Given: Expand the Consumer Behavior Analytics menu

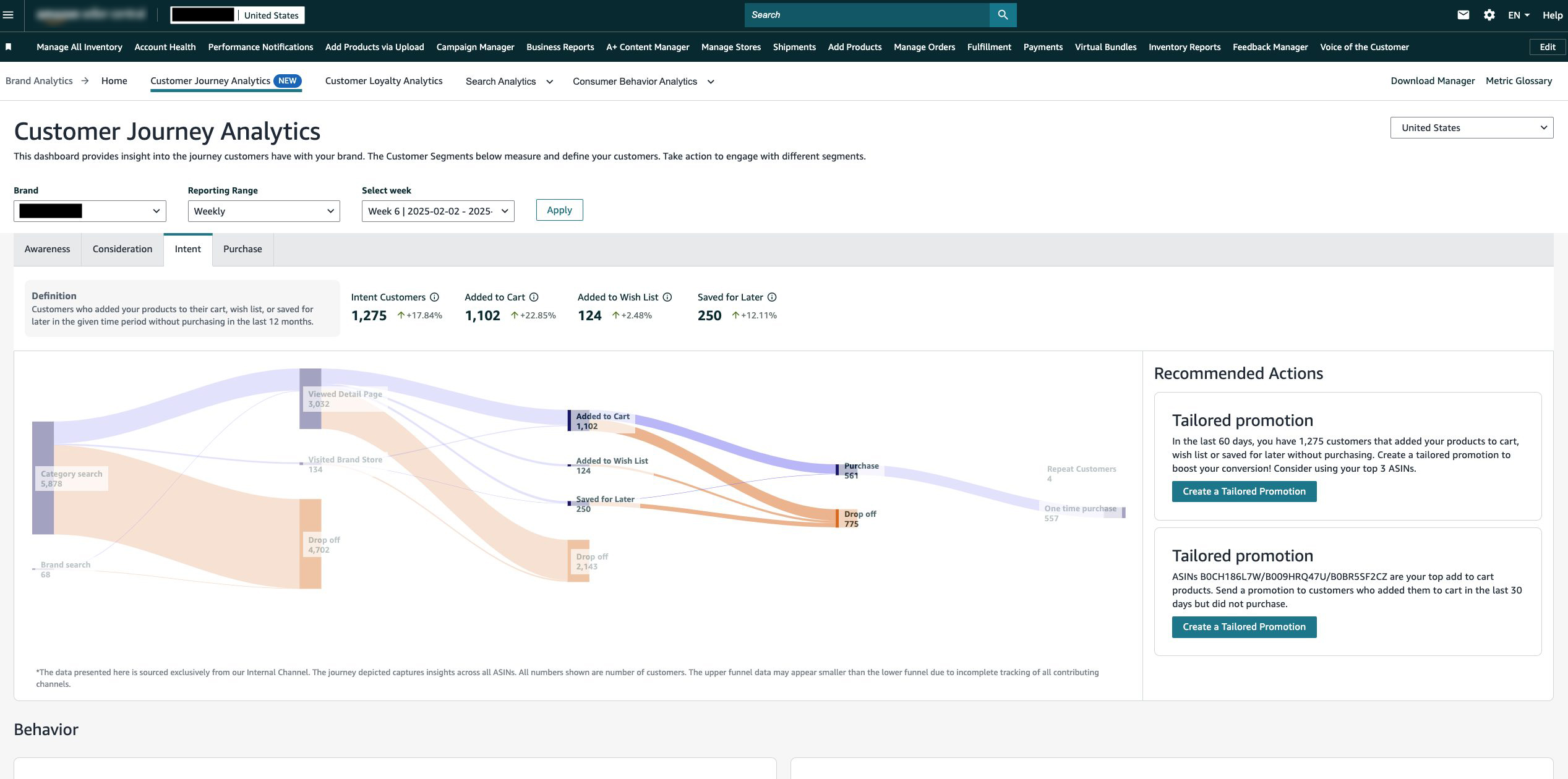Looking at the screenshot, I should point(643,82).
